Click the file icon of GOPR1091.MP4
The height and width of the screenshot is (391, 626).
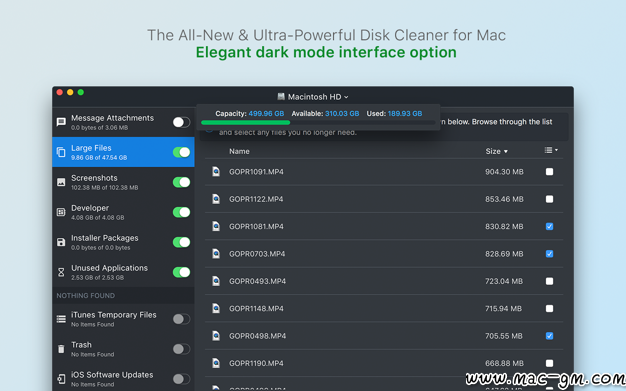click(216, 171)
